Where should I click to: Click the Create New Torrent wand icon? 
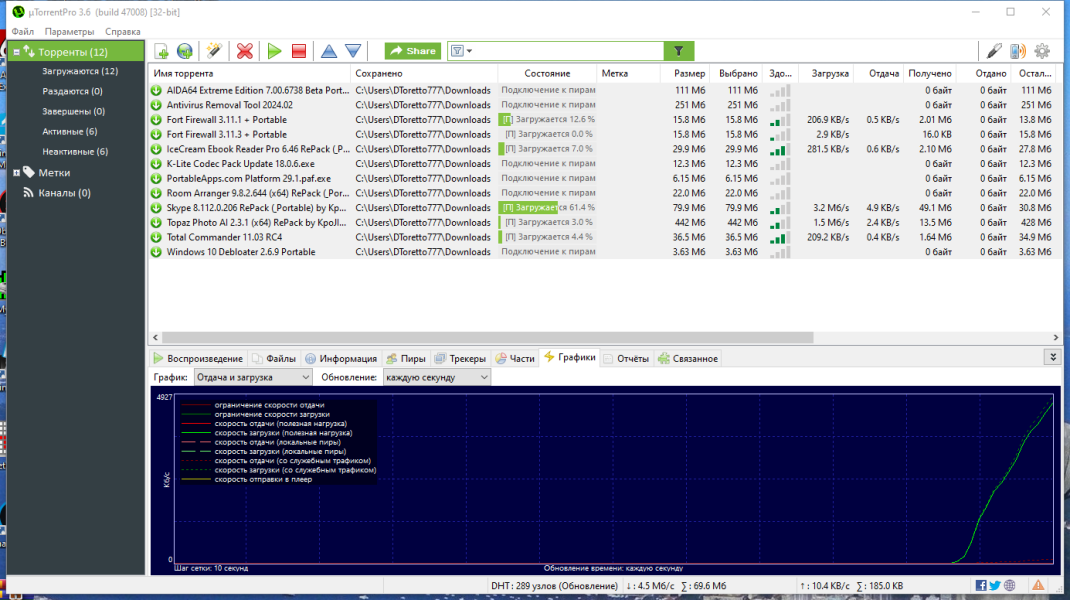click(214, 51)
